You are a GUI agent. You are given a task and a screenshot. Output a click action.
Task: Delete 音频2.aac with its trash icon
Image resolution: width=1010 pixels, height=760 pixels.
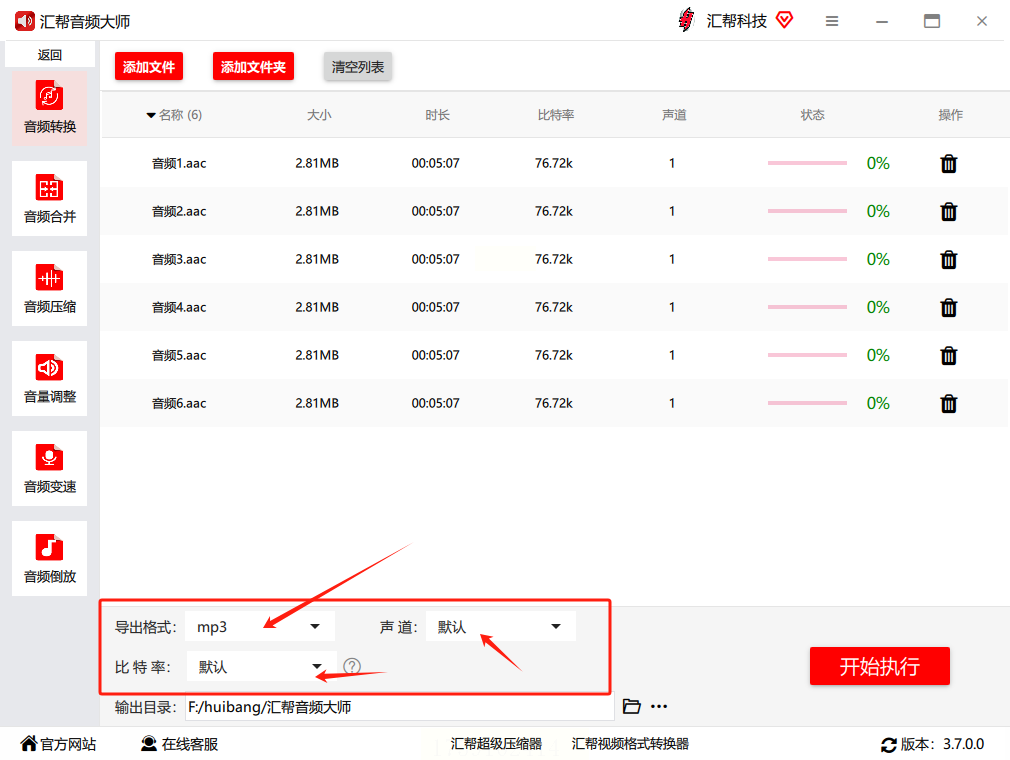click(x=948, y=211)
